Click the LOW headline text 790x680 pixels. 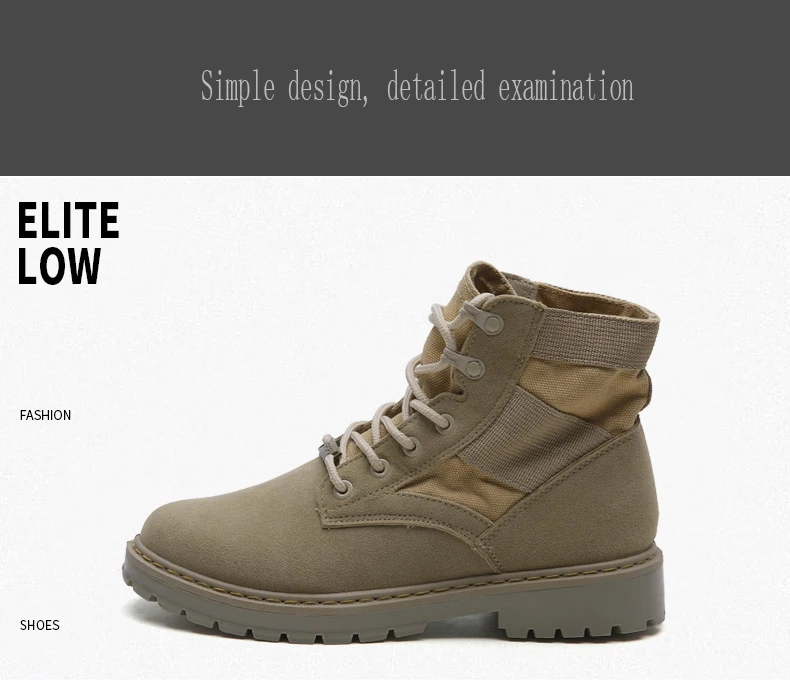point(59,266)
